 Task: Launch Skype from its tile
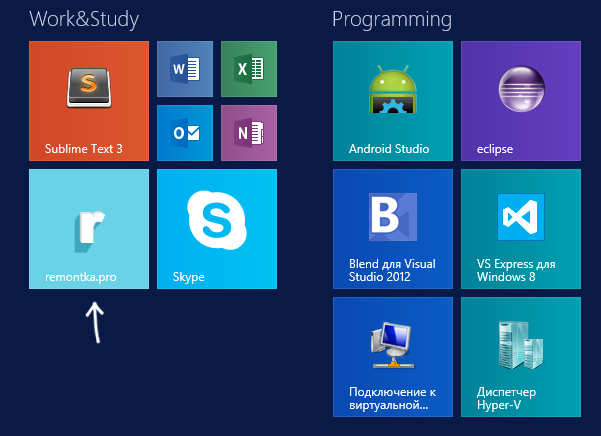pyautogui.click(x=217, y=229)
